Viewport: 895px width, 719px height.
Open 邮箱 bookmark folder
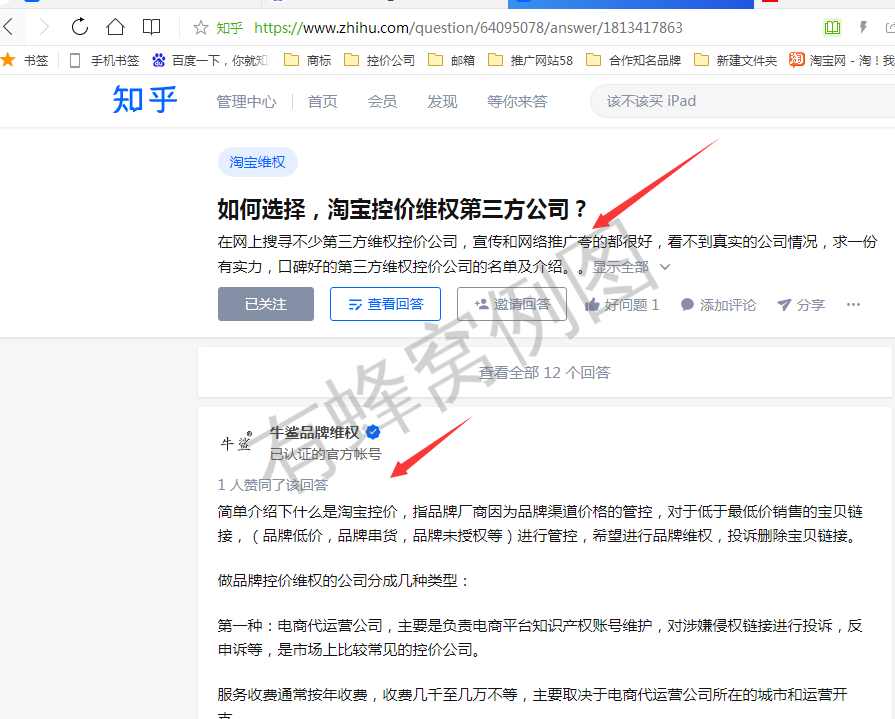tap(451, 60)
